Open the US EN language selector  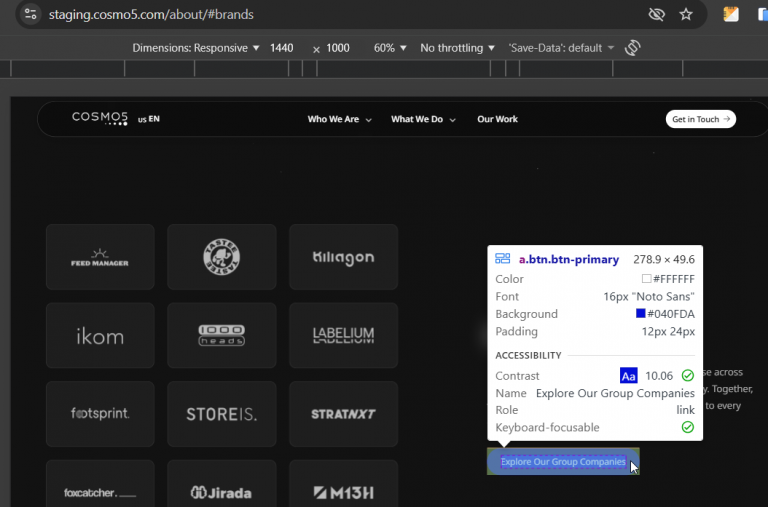click(x=148, y=119)
